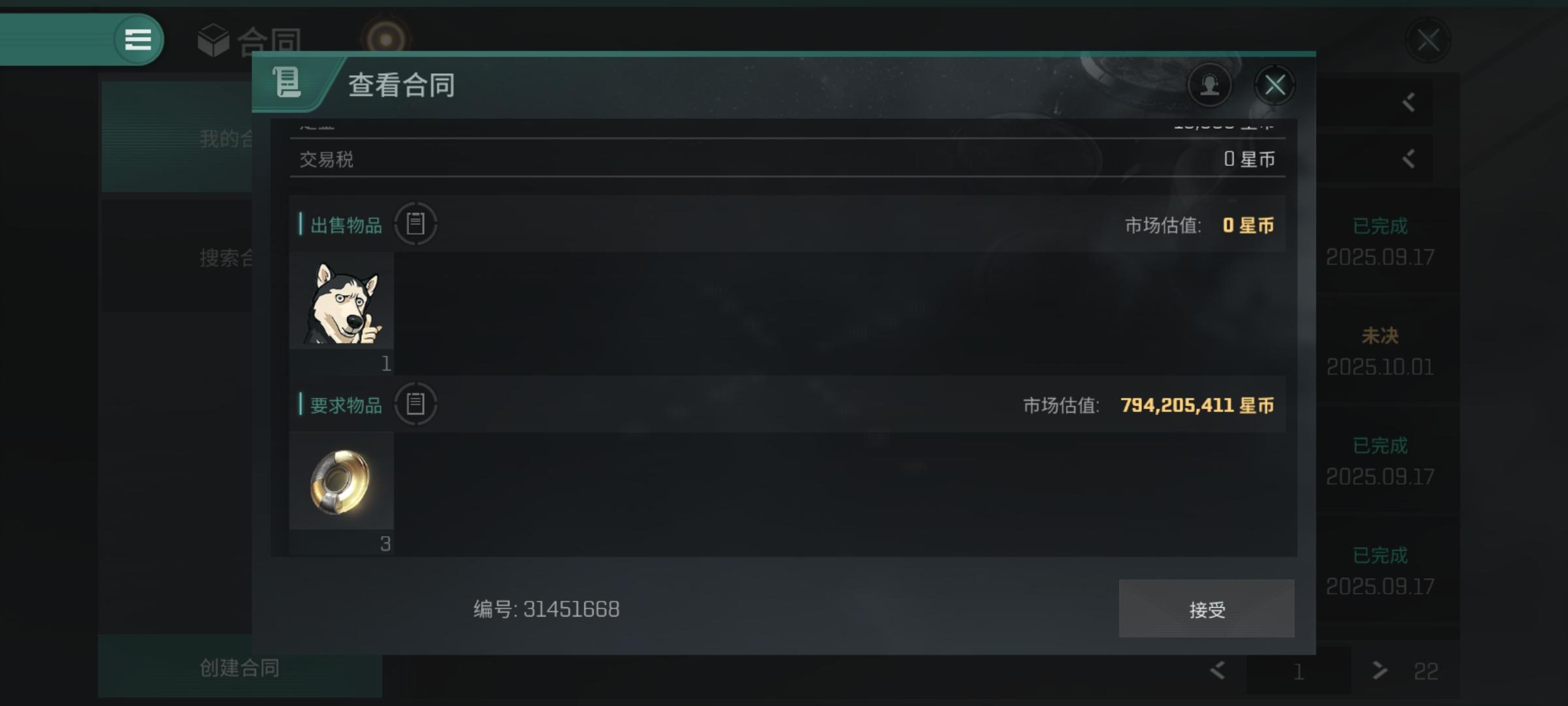Select the gold ring required item
This screenshot has height=706, width=1568.
click(x=342, y=481)
